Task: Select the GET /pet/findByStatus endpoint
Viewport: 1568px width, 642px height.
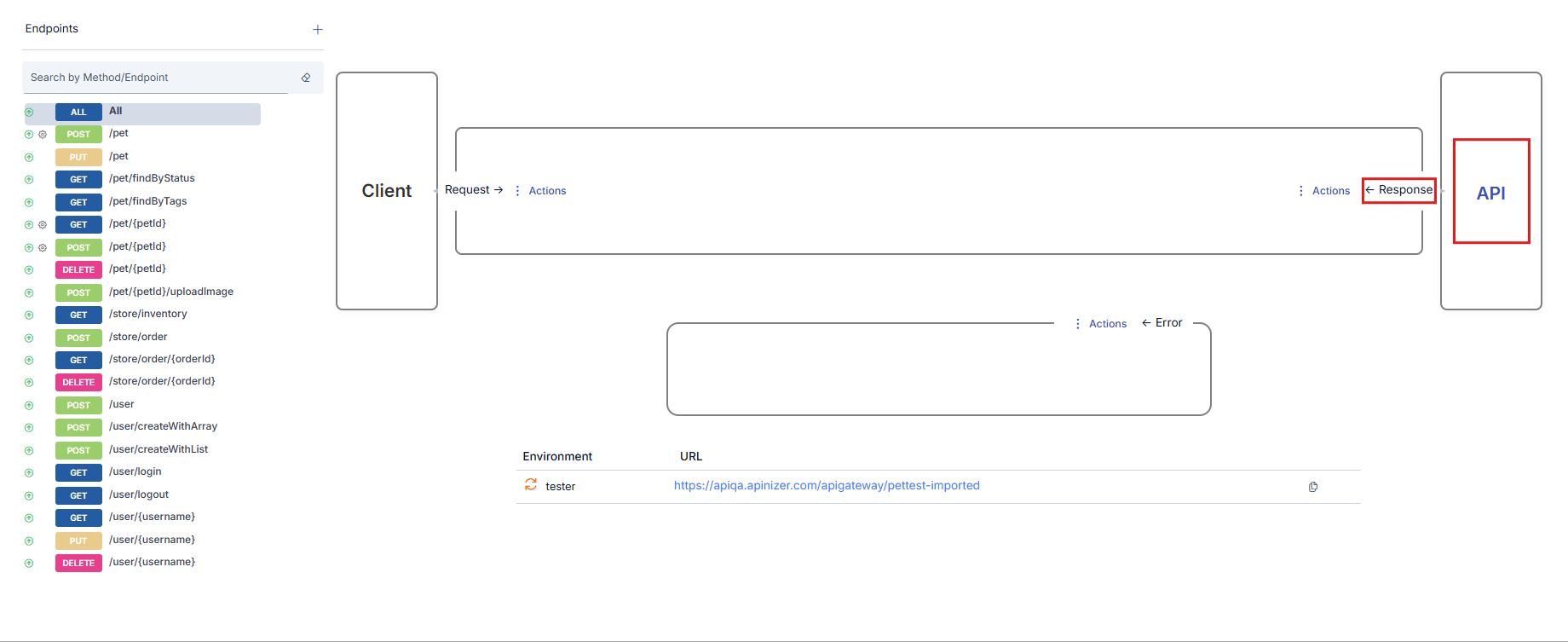Action: (152, 179)
